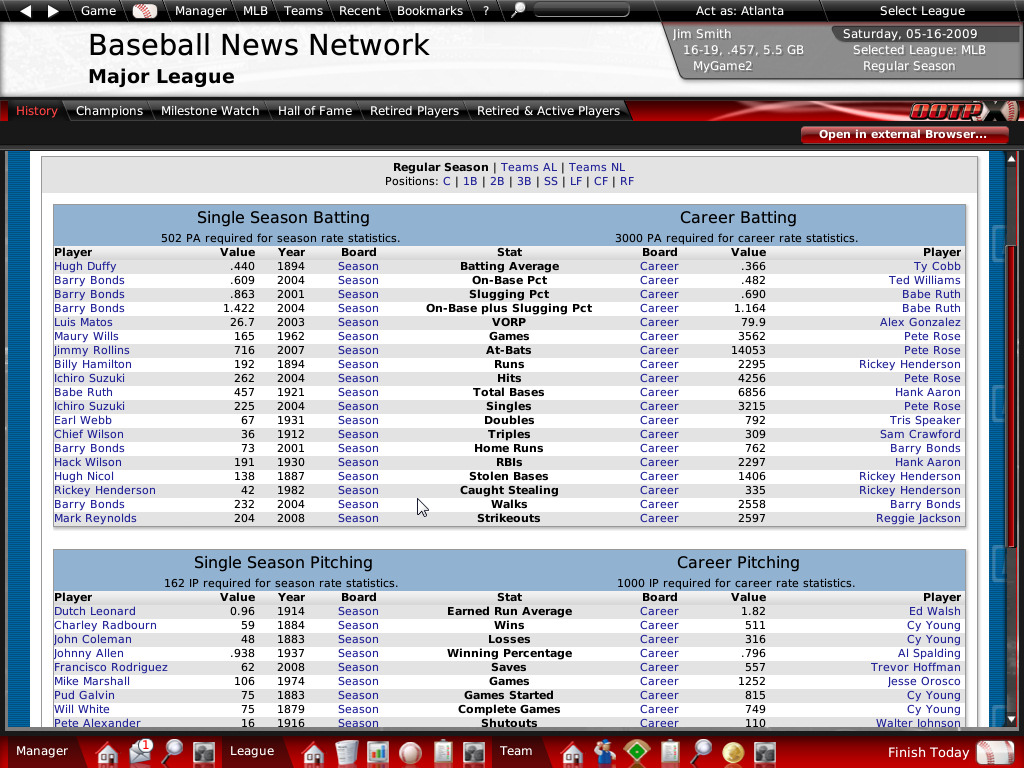The image size is (1024, 768).
Task: Click the Manager home icon
Action: [x=107, y=752]
